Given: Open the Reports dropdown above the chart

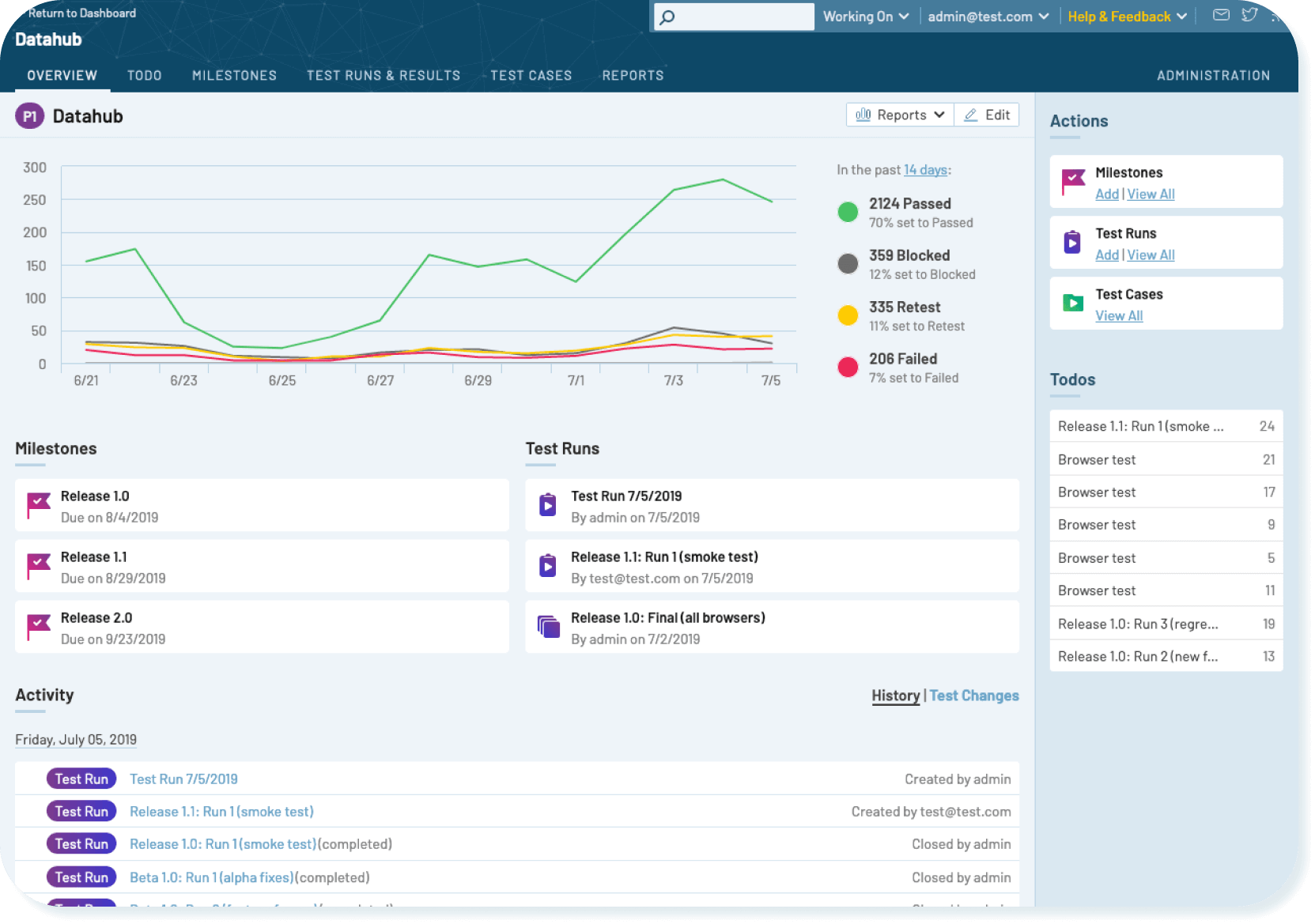Looking at the screenshot, I should [x=899, y=115].
